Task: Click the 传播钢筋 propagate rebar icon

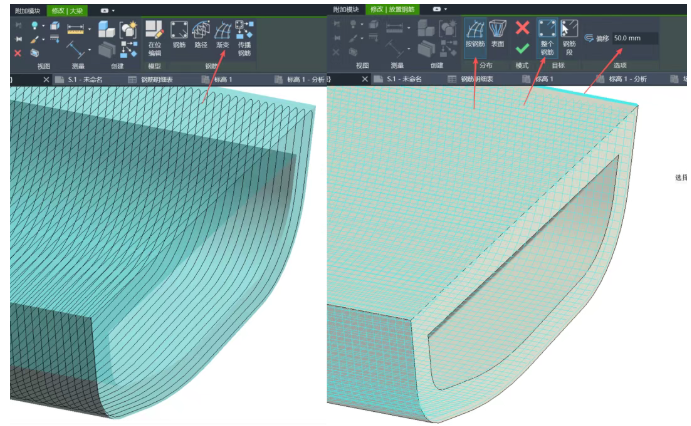Action: click(245, 38)
